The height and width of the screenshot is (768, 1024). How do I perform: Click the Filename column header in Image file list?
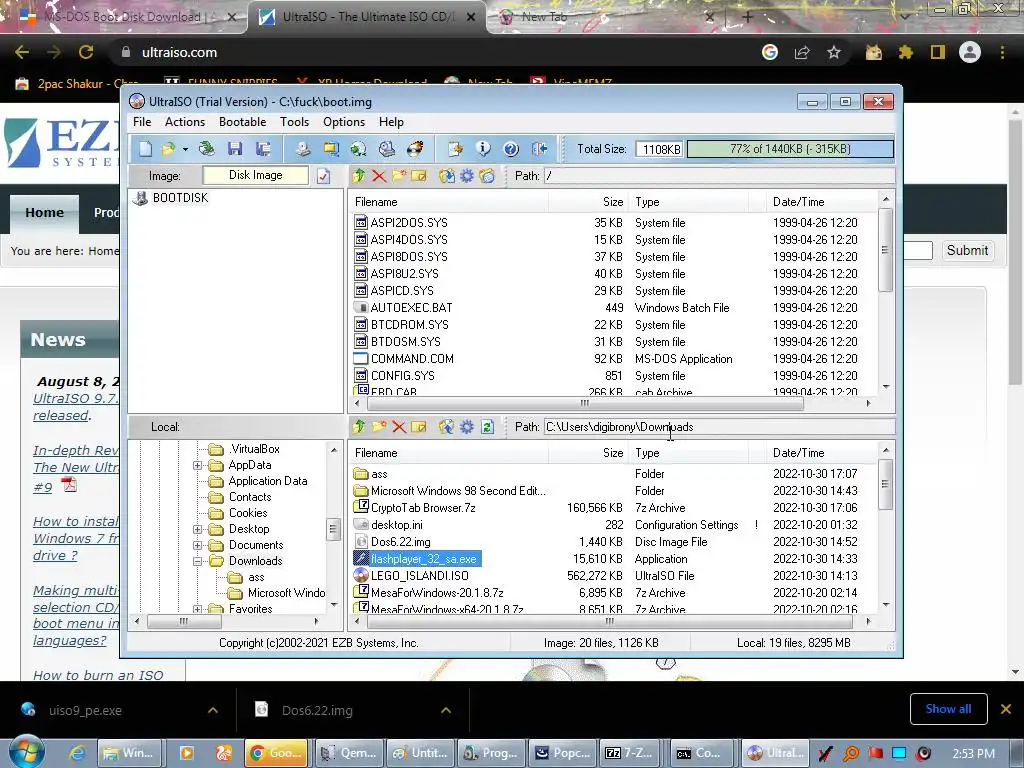(x=448, y=202)
